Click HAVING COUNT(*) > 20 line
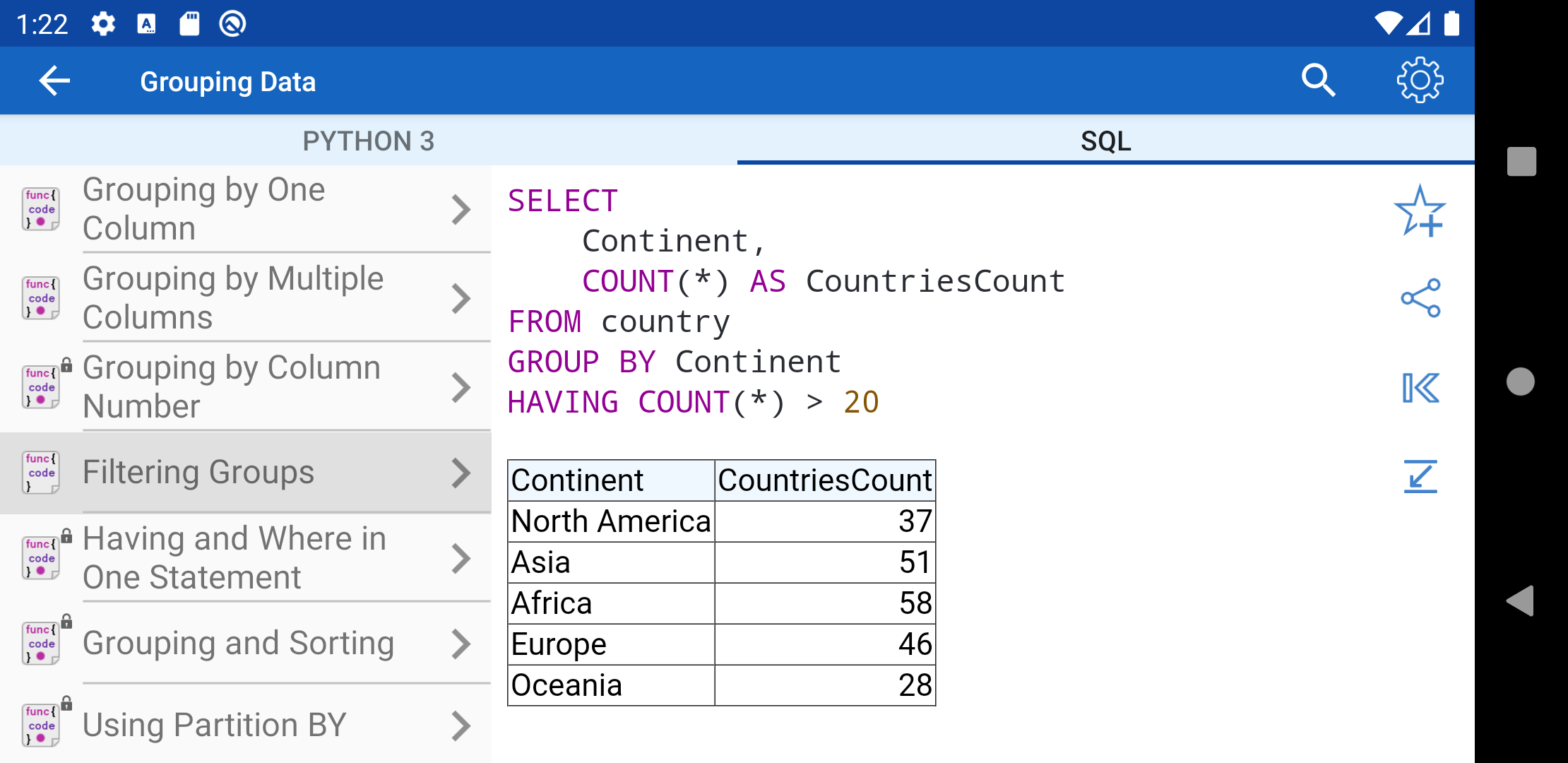This screenshot has width=1568, height=763. [x=694, y=403]
